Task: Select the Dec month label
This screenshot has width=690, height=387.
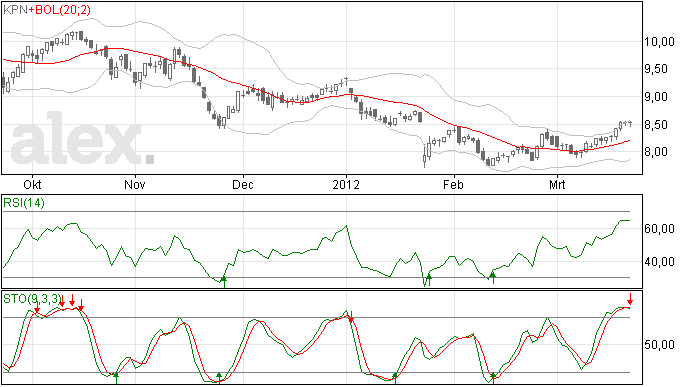Action: click(x=243, y=184)
